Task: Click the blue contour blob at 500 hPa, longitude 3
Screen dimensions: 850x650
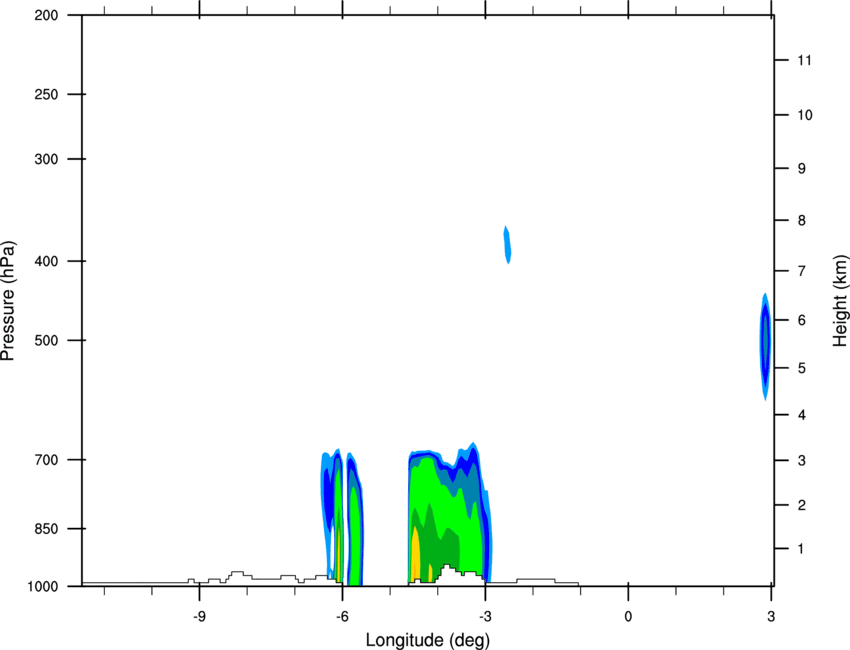Action: [765, 346]
